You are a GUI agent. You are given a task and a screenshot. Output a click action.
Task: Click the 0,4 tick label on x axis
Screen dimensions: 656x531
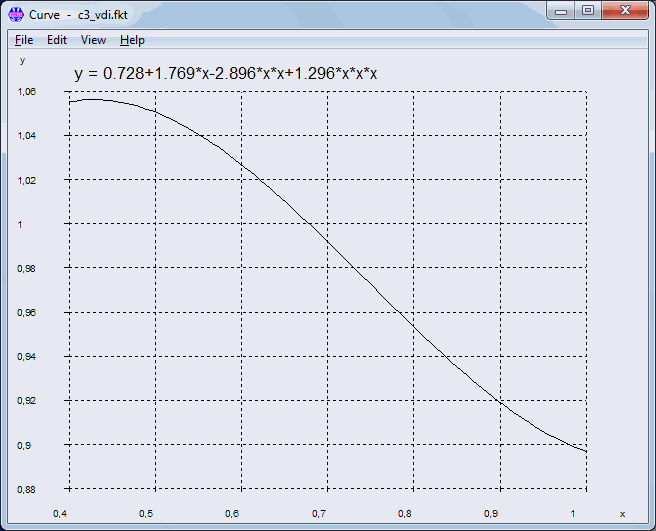pos(60,514)
